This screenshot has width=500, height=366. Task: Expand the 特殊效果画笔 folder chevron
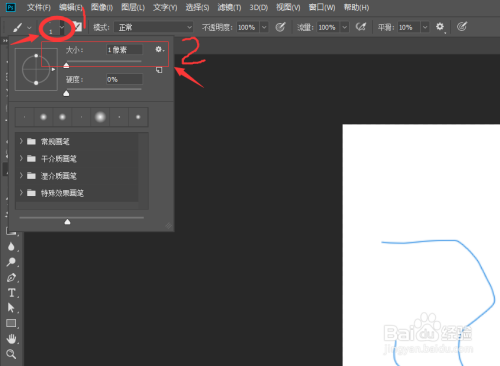click(x=21, y=193)
